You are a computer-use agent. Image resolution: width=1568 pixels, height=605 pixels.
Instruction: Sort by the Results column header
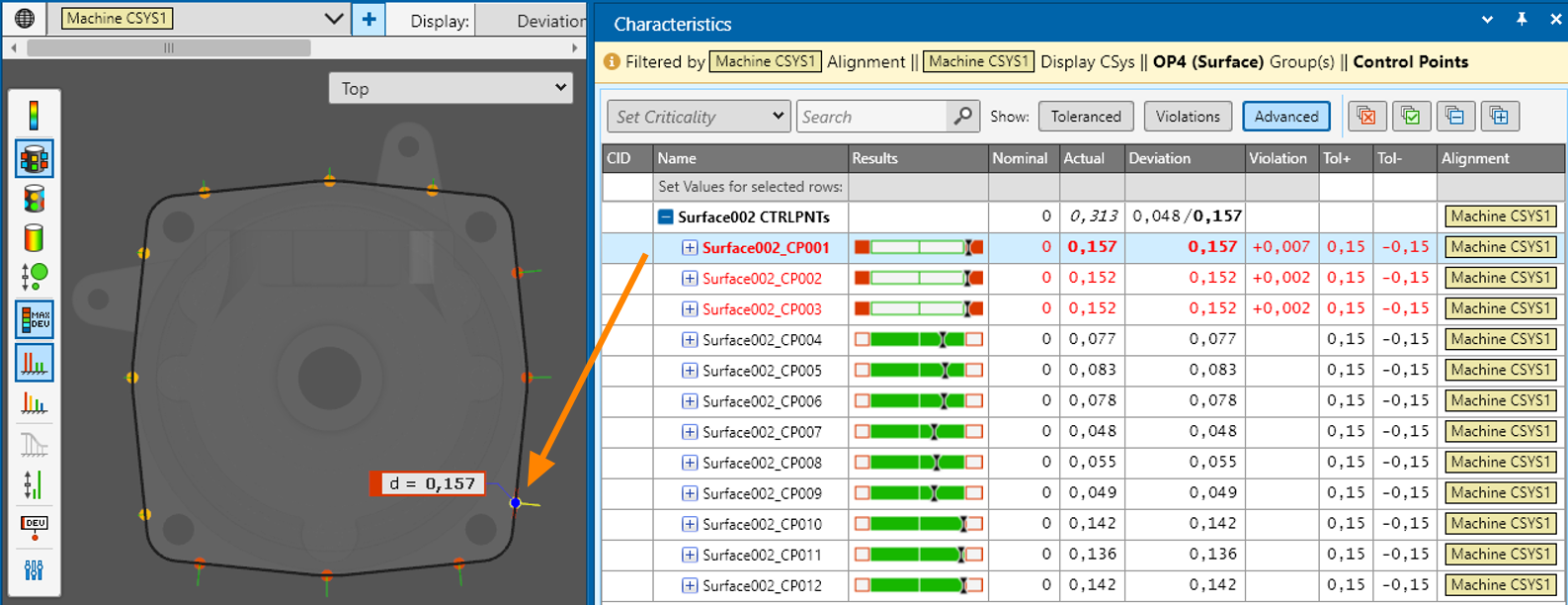919,158
